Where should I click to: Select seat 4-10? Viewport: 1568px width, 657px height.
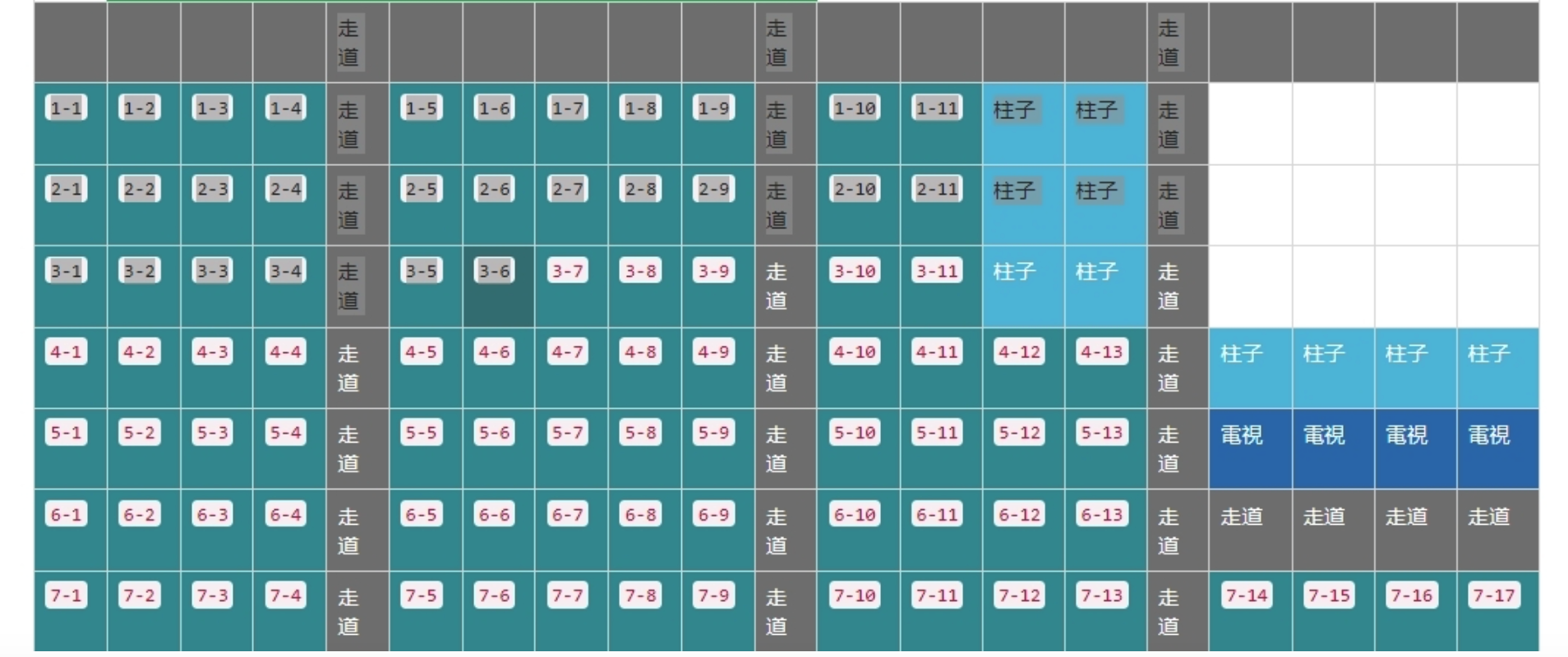855,352
